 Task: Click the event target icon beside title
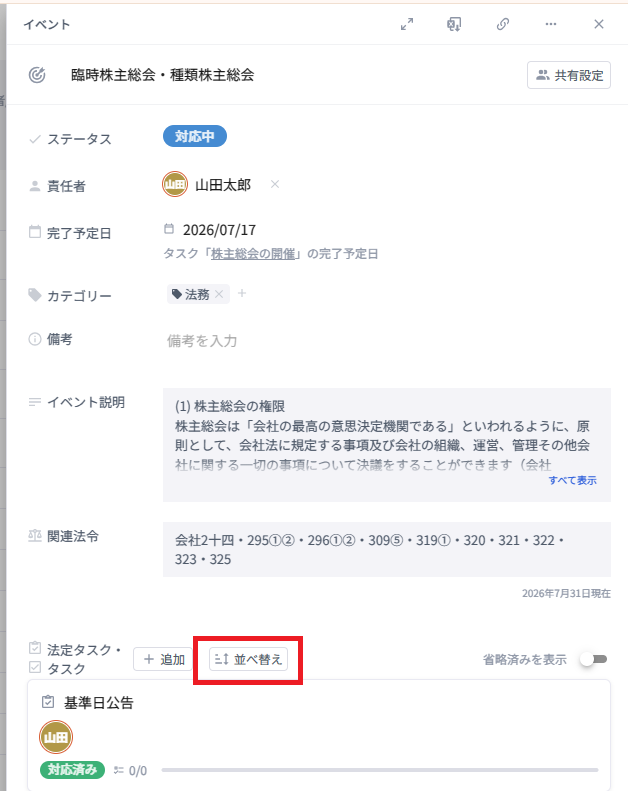[x=37, y=75]
